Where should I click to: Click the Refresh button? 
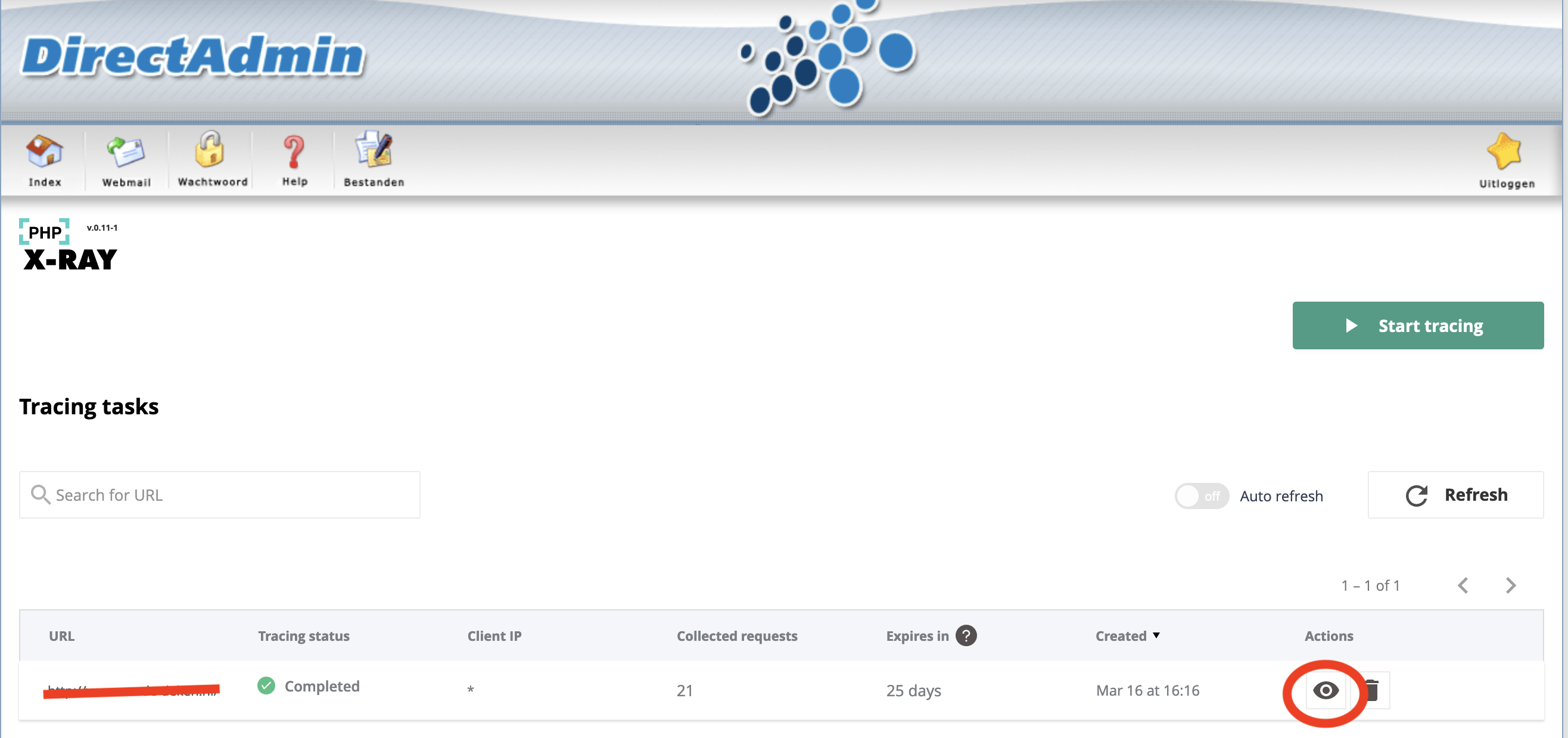point(1455,495)
